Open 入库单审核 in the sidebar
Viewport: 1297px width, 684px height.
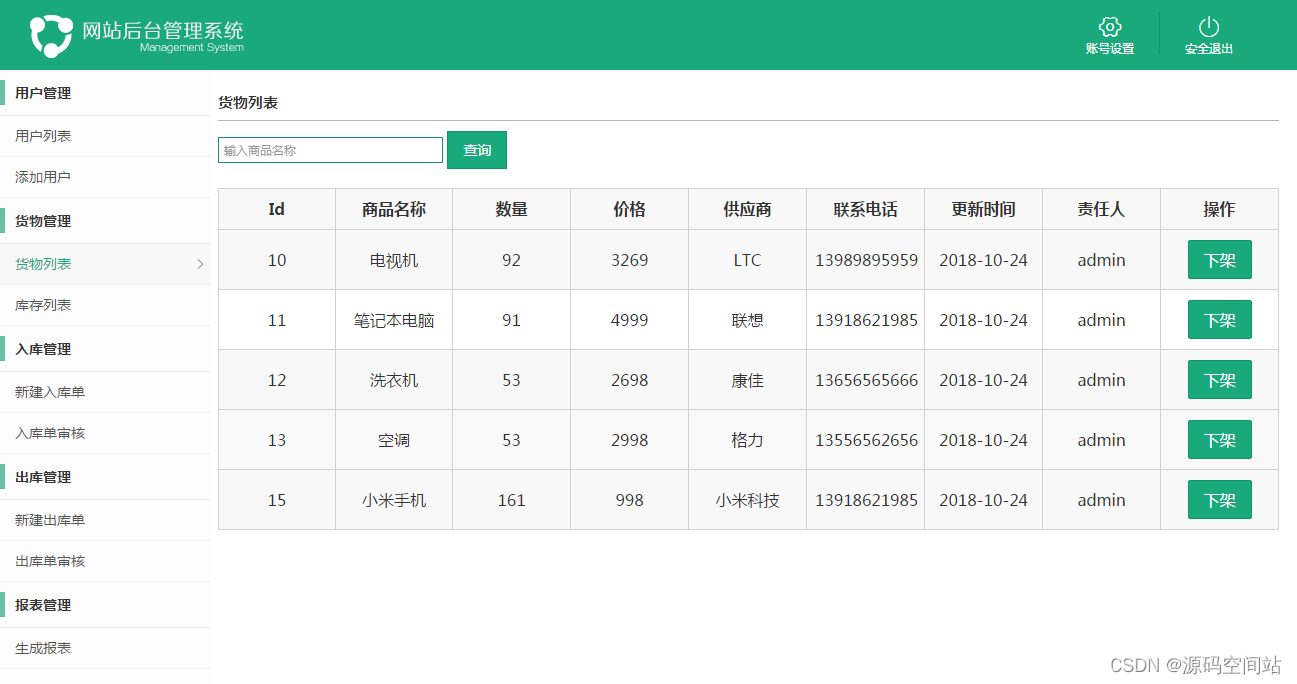coord(50,433)
